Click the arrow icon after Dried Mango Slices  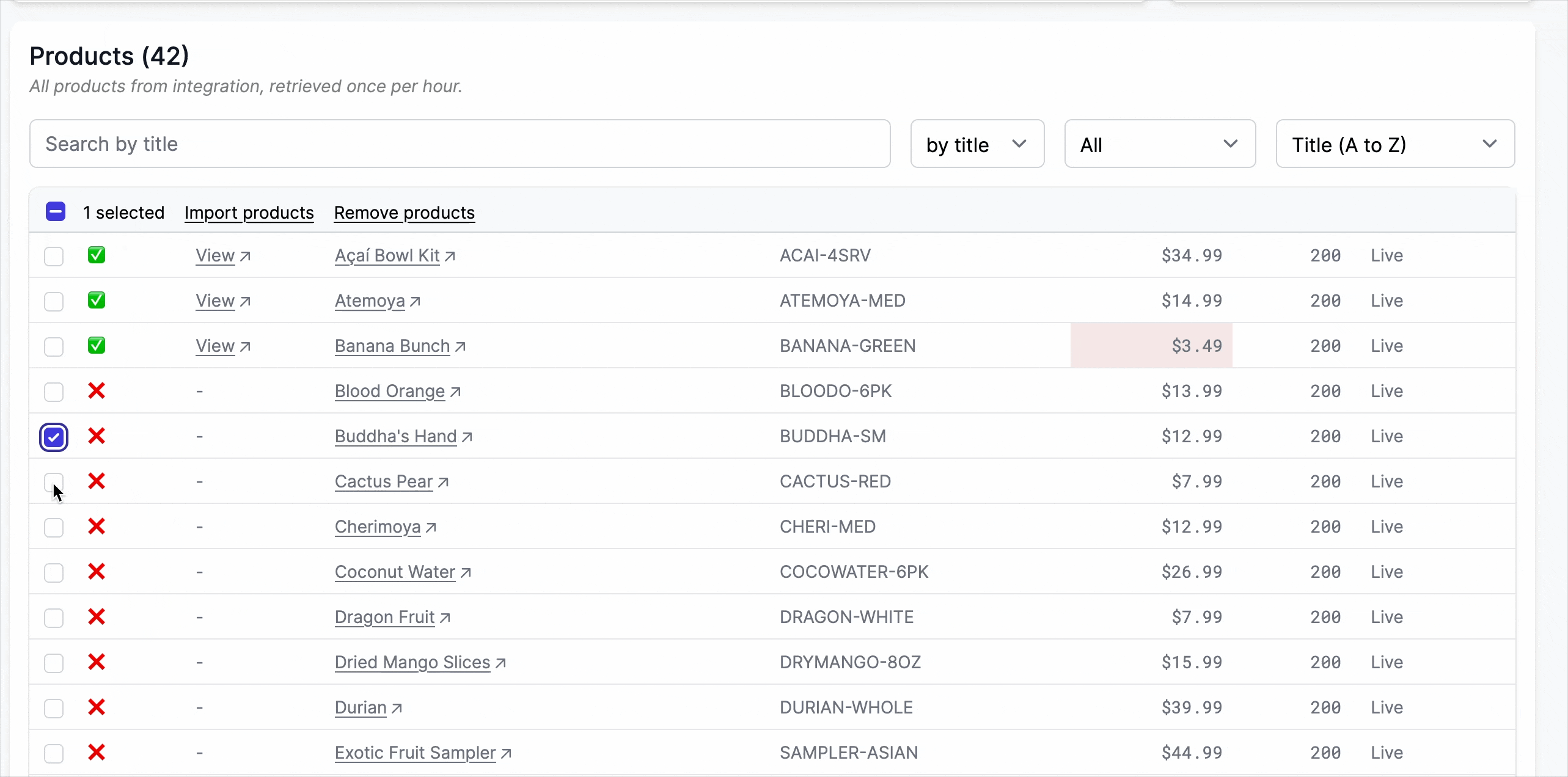click(501, 663)
